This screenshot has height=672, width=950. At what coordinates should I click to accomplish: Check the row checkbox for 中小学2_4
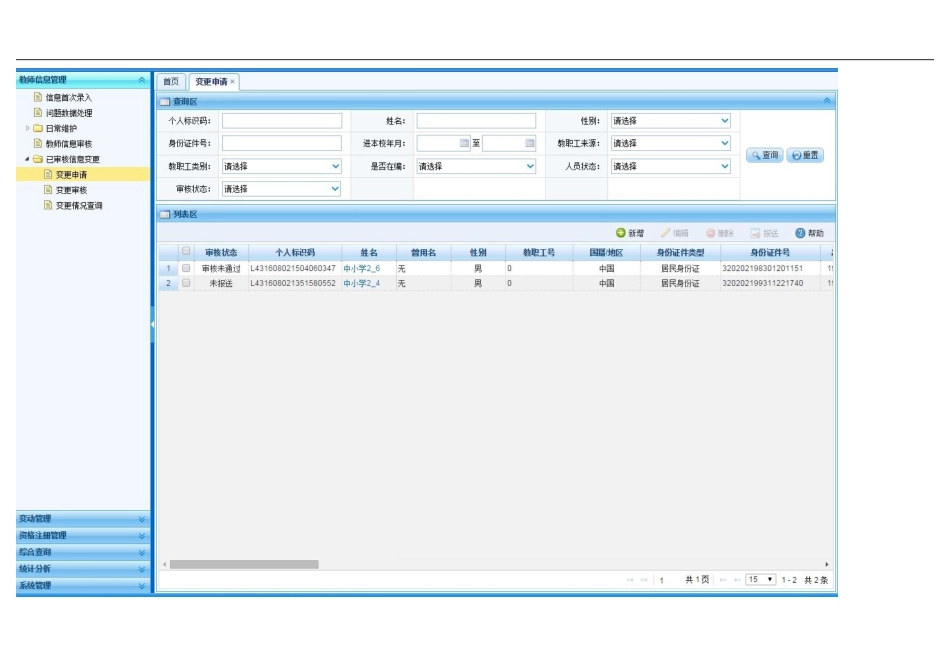point(186,283)
